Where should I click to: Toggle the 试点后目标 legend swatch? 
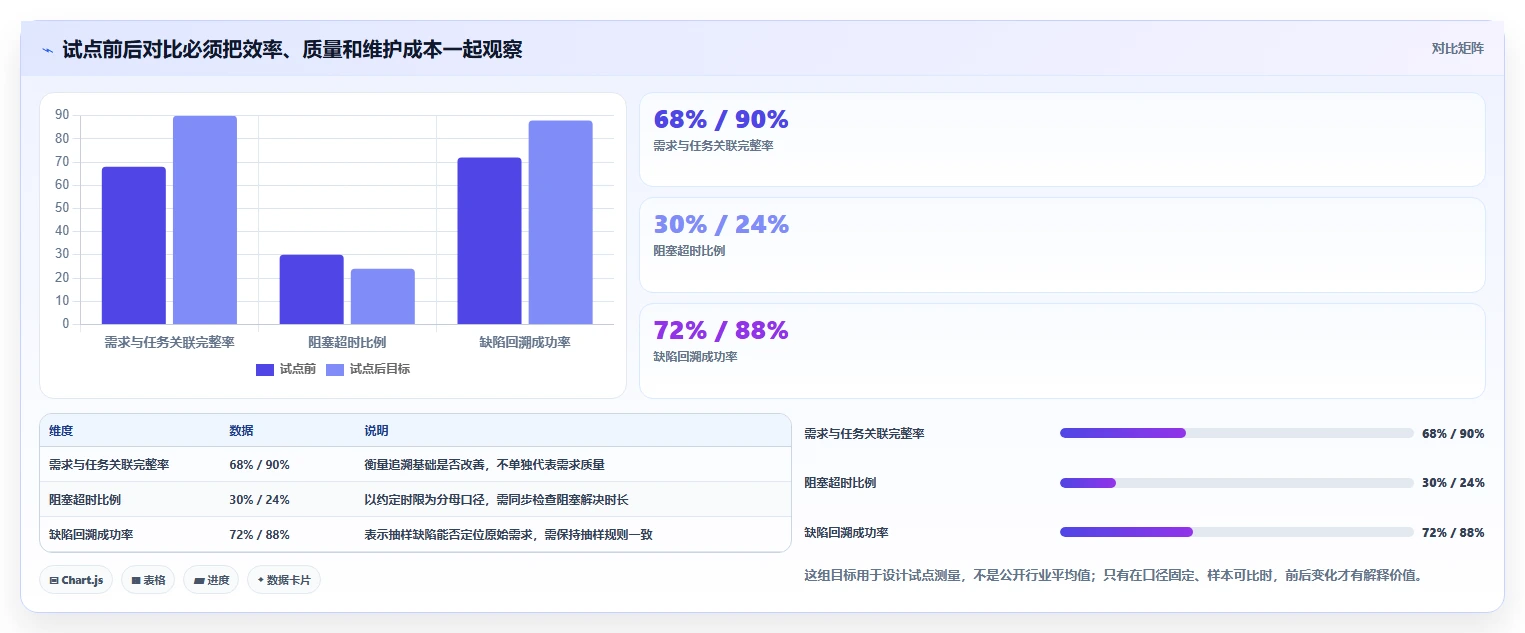pos(335,369)
